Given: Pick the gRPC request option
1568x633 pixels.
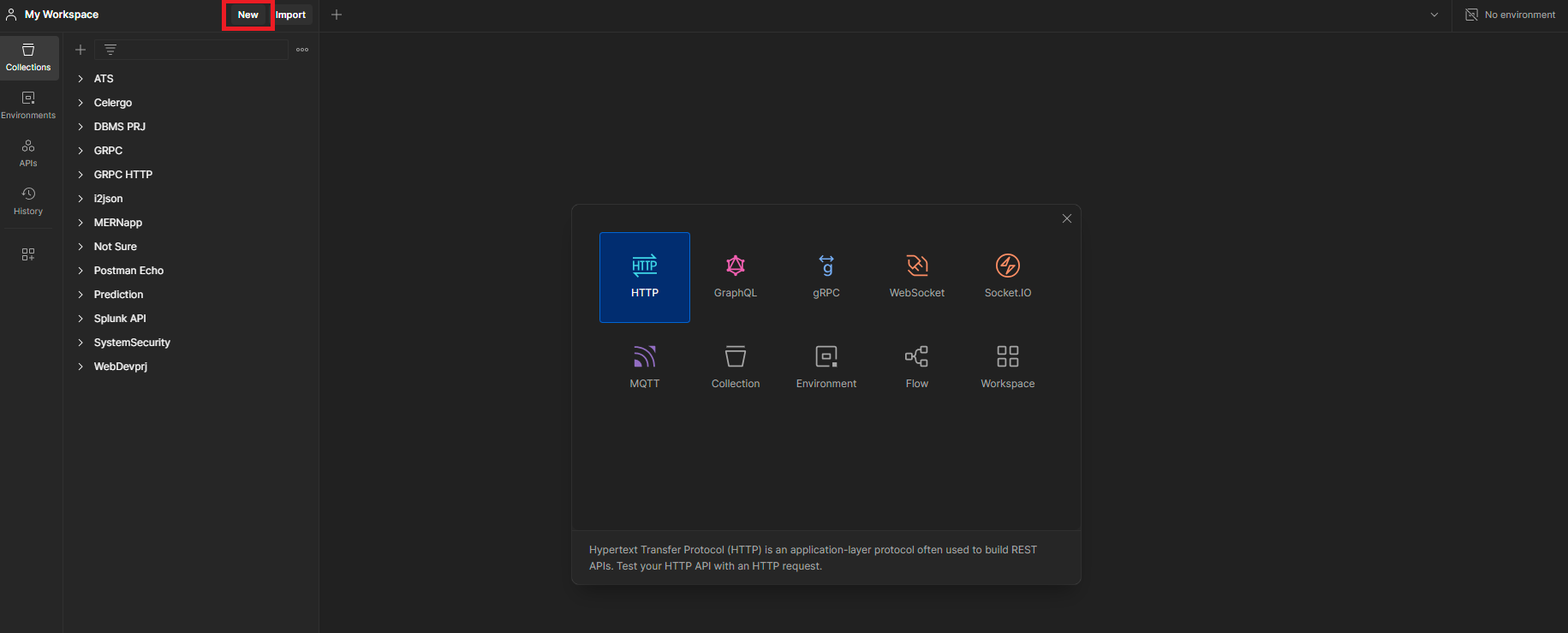Looking at the screenshot, I should 826,277.
